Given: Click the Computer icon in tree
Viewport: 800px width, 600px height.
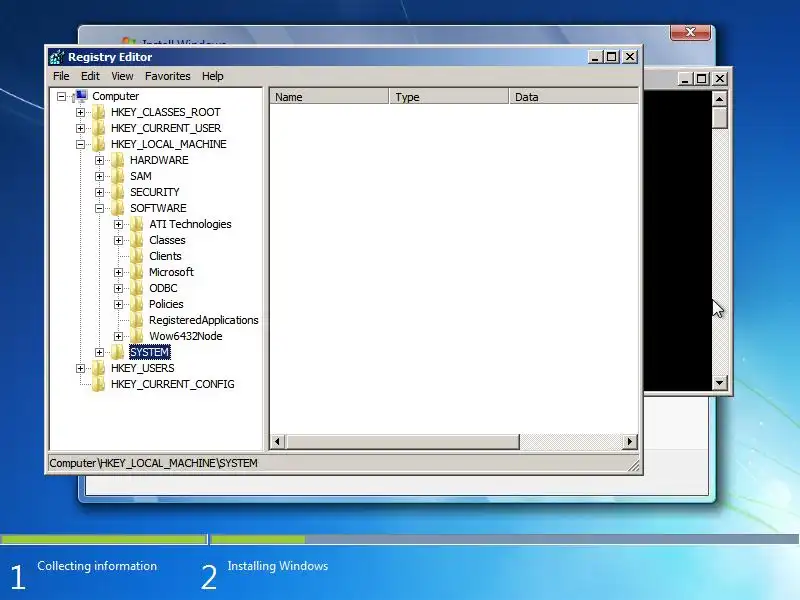Looking at the screenshot, I should [80, 96].
